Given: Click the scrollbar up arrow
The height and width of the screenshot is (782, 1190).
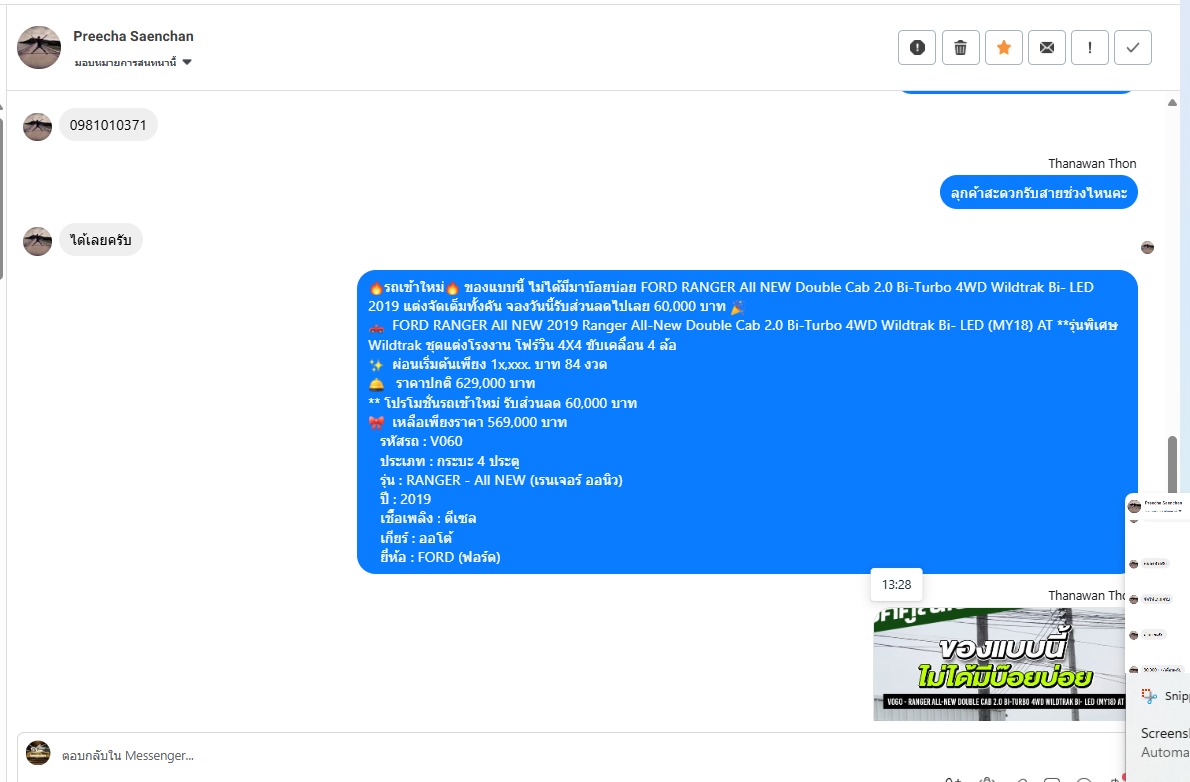Looking at the screenshot, I should [1173, 102].
